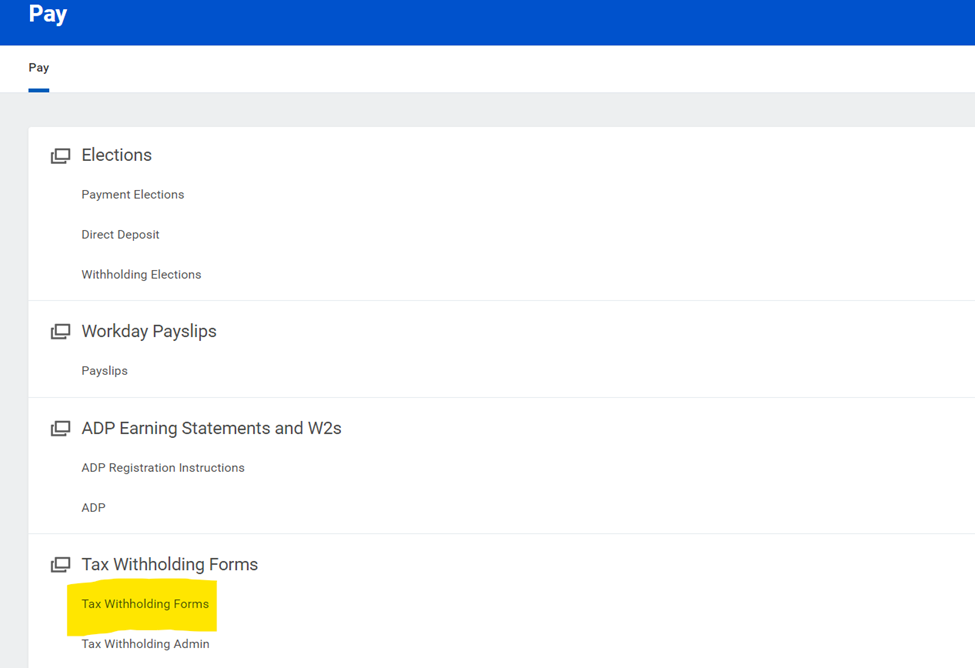Click the Tax Withholding Forms section heading
Screen dimensions: 975x668
[170, 564]
